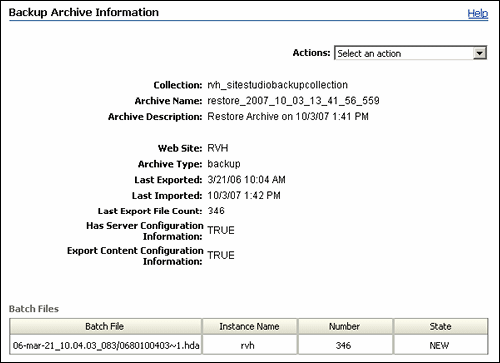Viewport: 500px width, 363px height.
Task: Click the Backup Archive Information title
Action: pyautogui.click(x=84, y=12)
